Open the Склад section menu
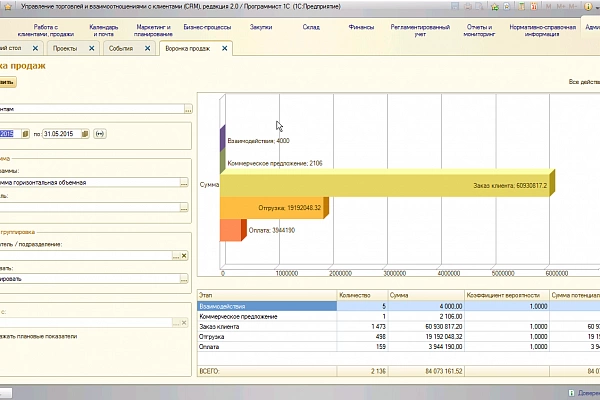Viewport: 600px width, 400px height. point(312,27)
